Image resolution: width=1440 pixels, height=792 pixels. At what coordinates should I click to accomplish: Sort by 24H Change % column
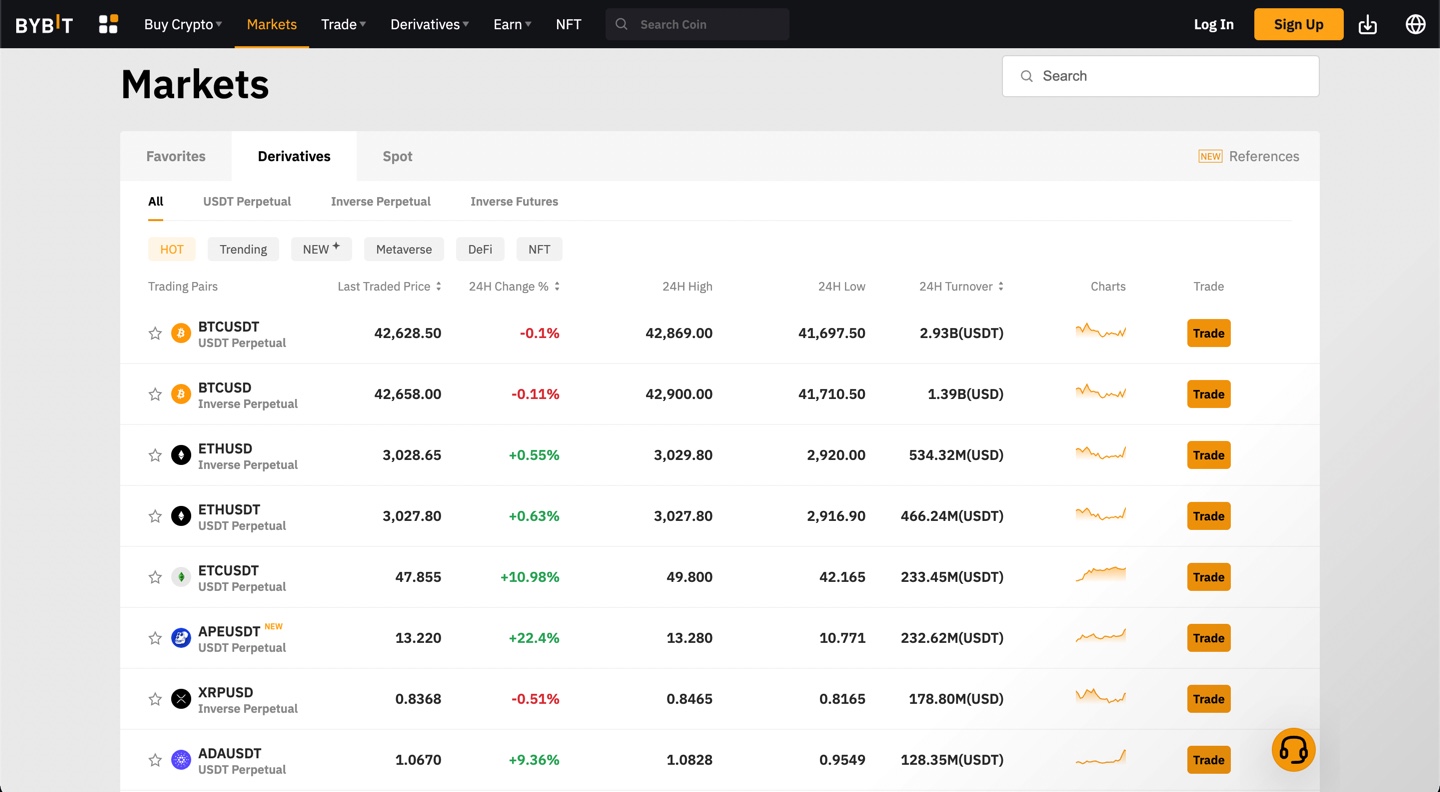click(514, 286)
